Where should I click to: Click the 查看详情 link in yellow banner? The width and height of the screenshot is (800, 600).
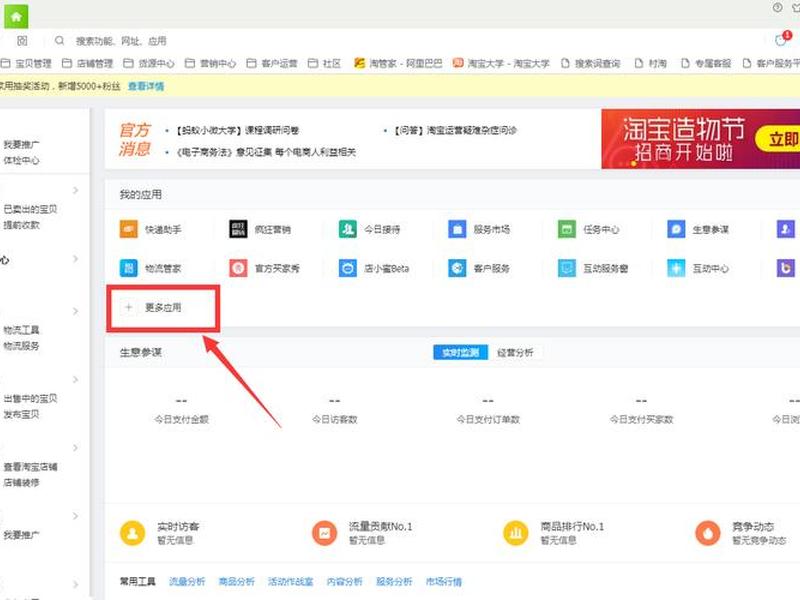146,86
